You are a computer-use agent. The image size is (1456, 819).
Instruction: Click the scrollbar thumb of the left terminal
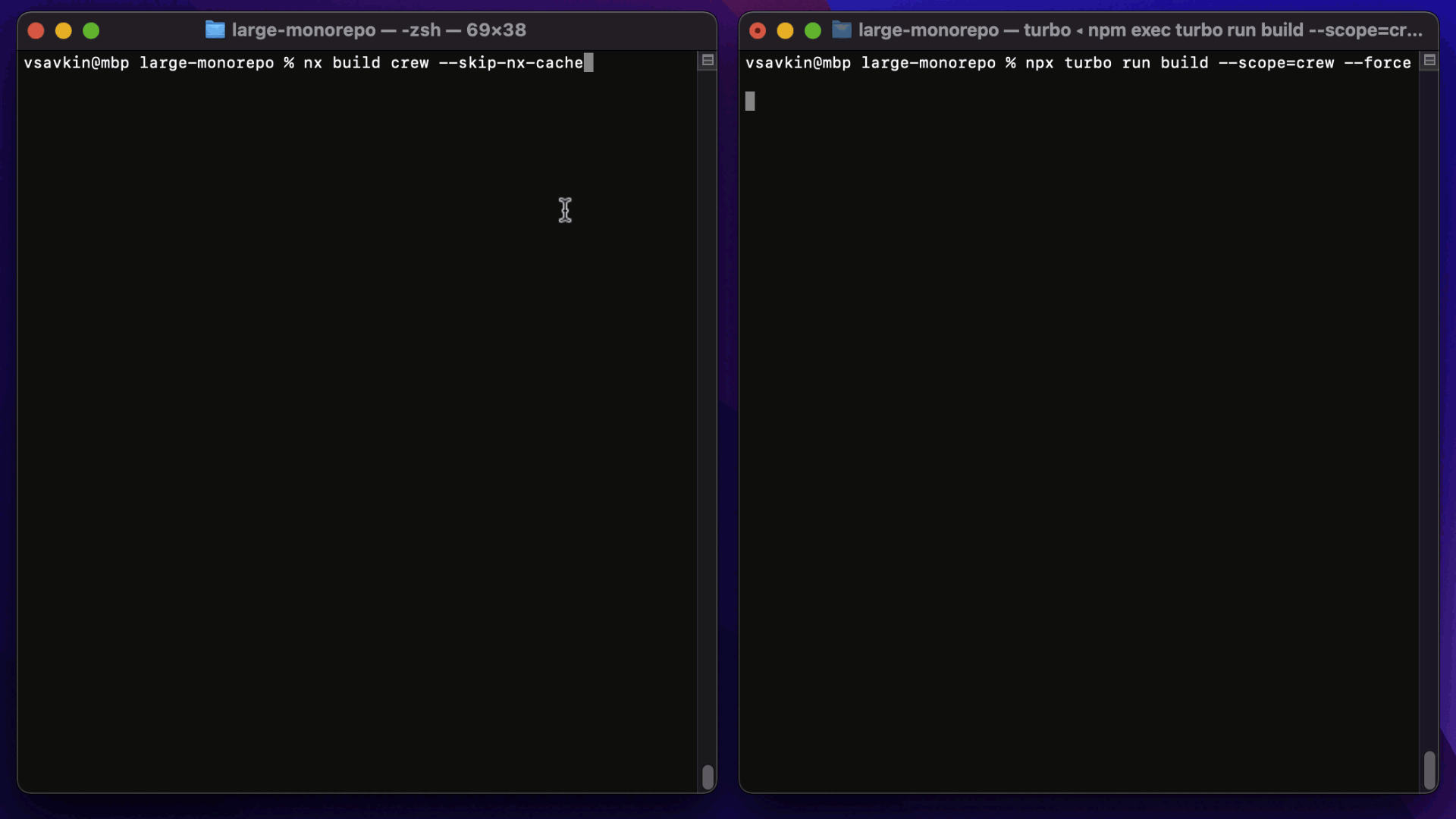coord(708,777)
